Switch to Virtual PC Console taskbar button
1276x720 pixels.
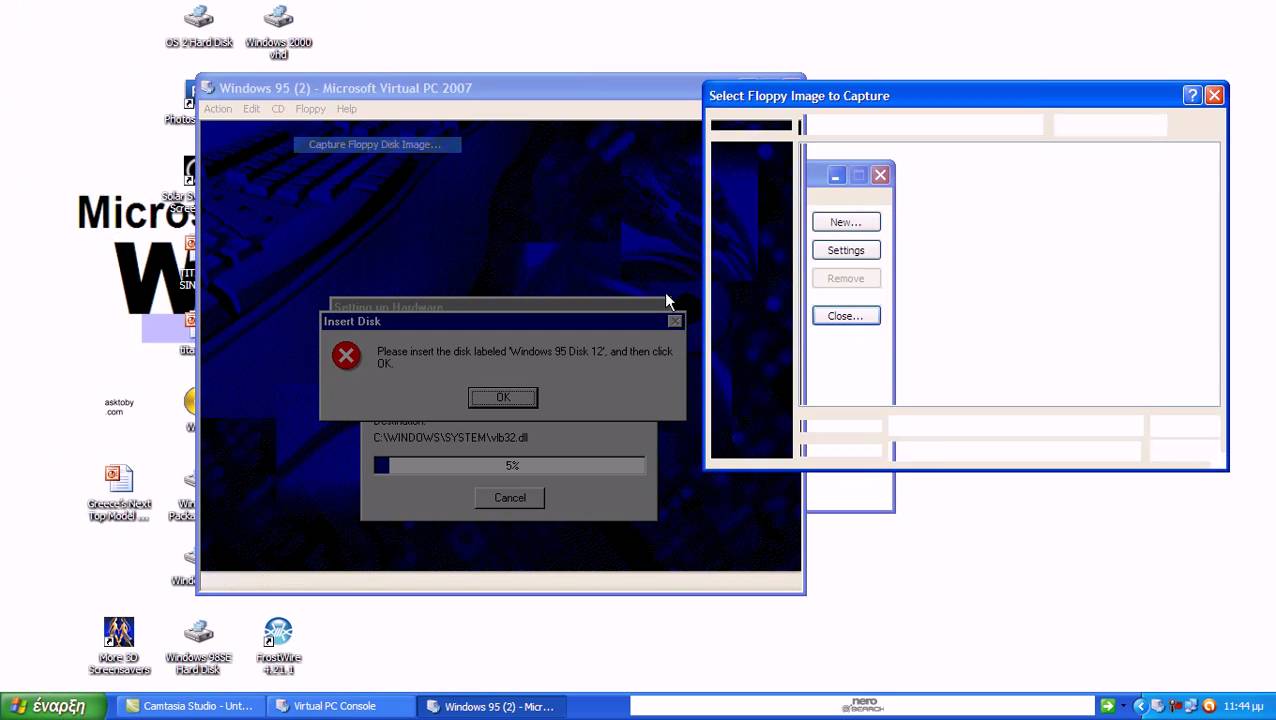(339, 706)
